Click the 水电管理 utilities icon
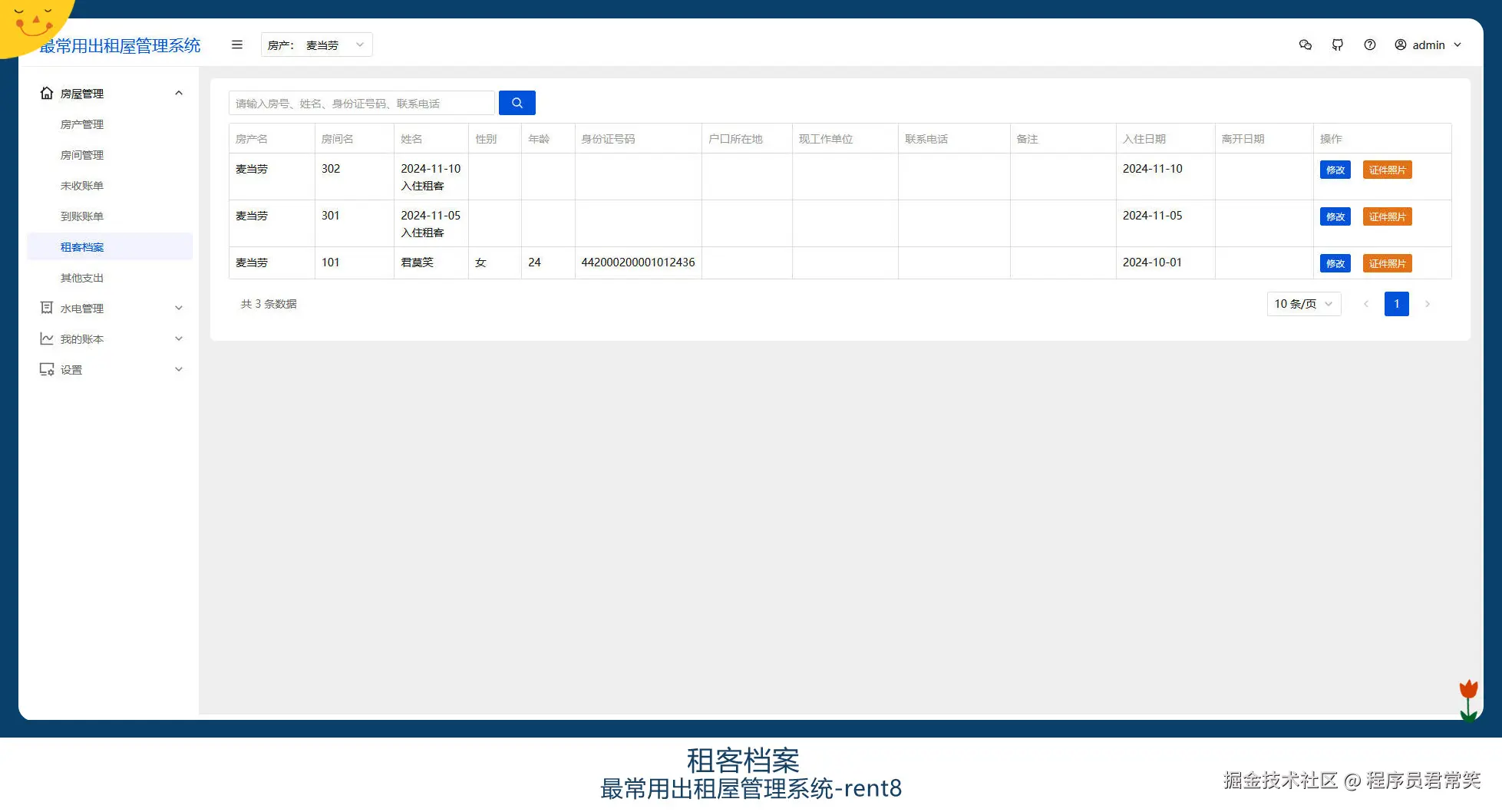The width and height of the screenshot is (1502, 812). pyautogui.click(x=46, y=308)
